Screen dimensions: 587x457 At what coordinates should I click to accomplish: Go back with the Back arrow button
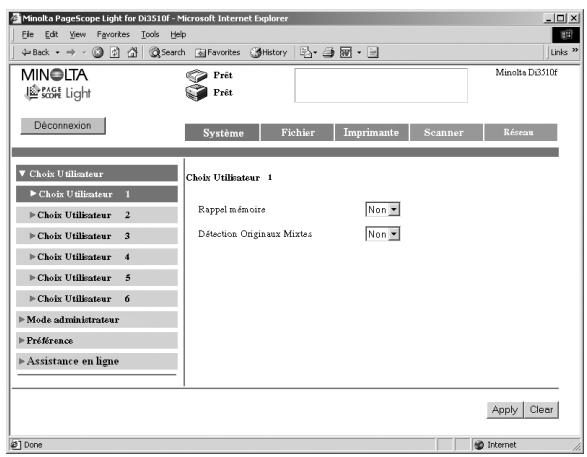pyautogui.click(x=35, y=52)
